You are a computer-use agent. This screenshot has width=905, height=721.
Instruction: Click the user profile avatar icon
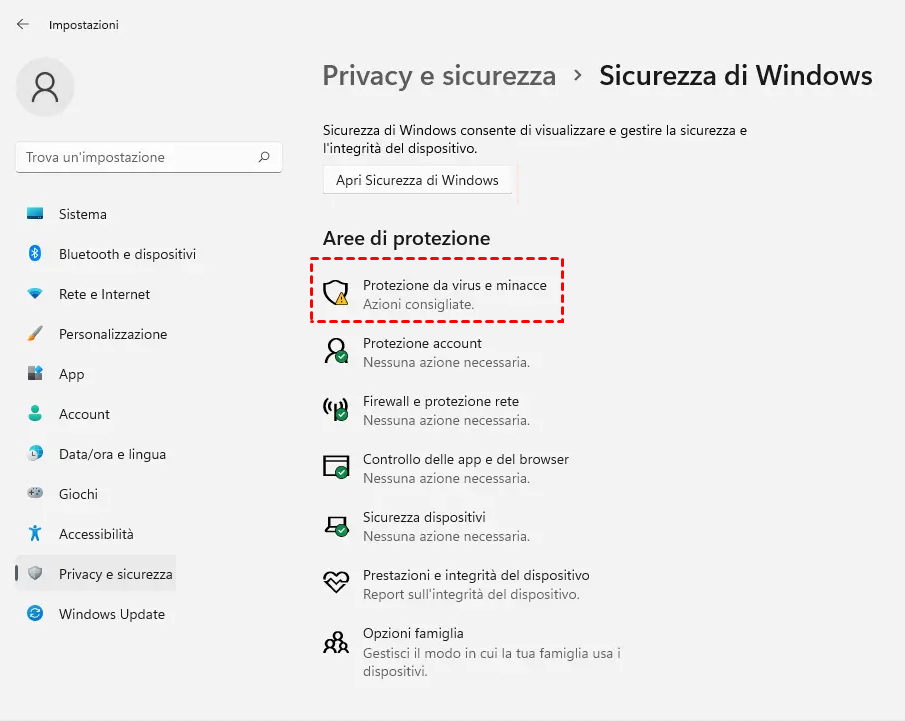tap(45, 87)
